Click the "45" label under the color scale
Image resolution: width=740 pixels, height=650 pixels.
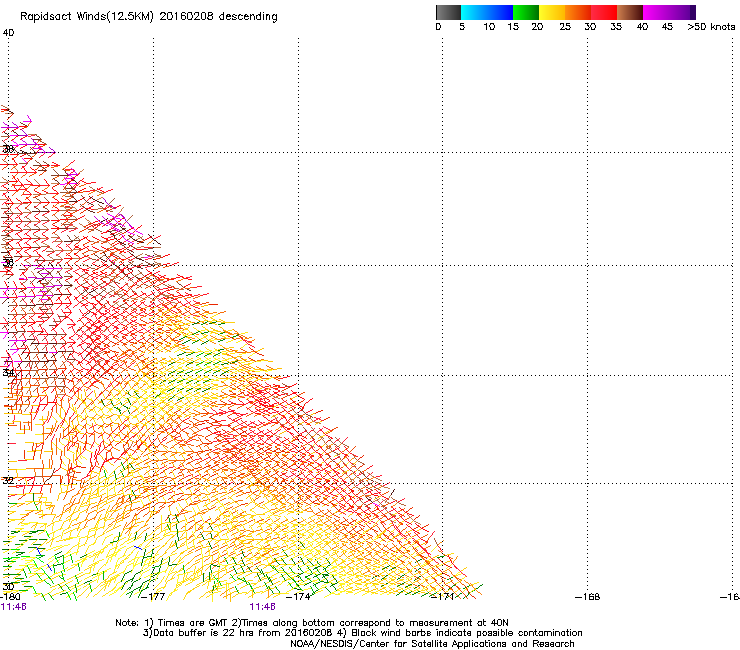click(667, 27)
